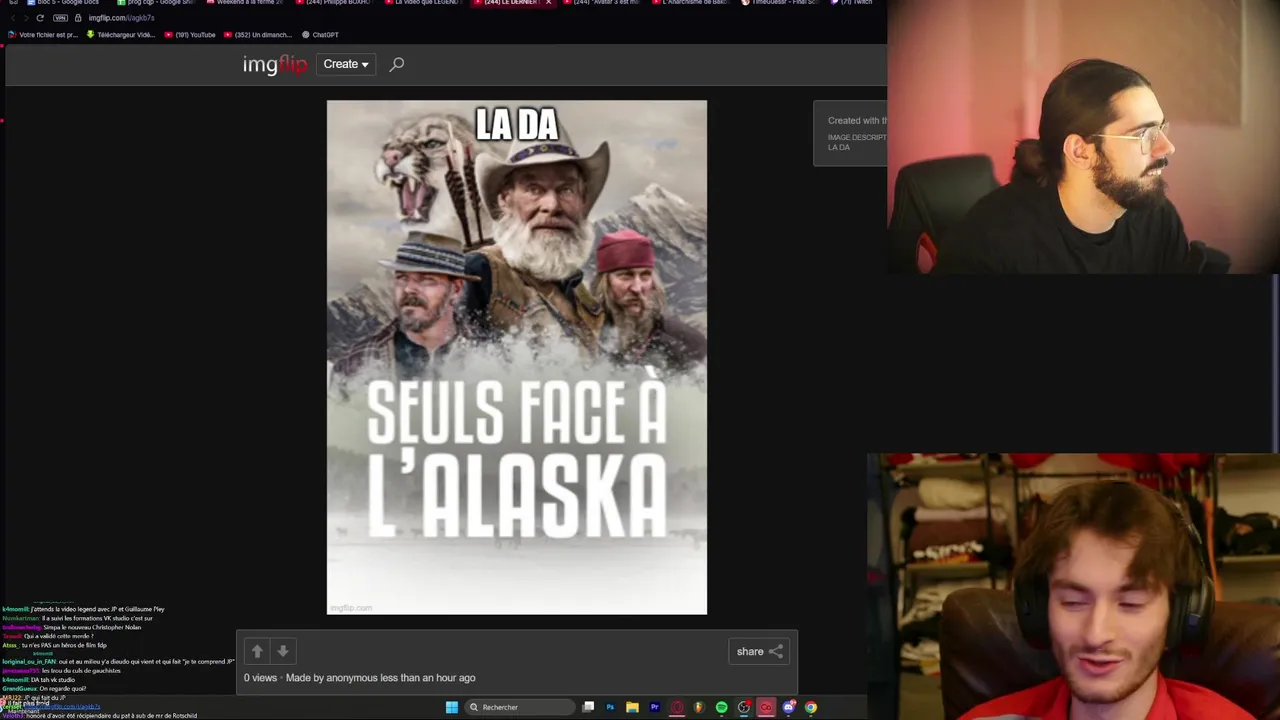
Task: Open Spotify from taskbar
Action: tap(721, 707)
